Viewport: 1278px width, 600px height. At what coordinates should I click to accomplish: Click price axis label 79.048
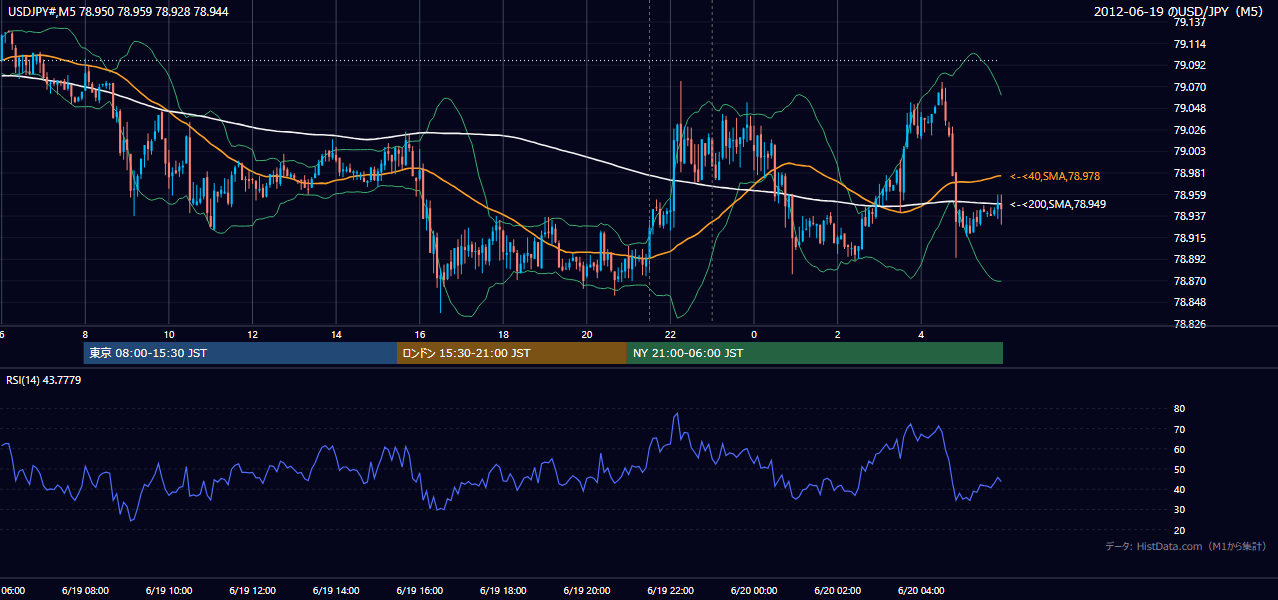point(1189,108)
